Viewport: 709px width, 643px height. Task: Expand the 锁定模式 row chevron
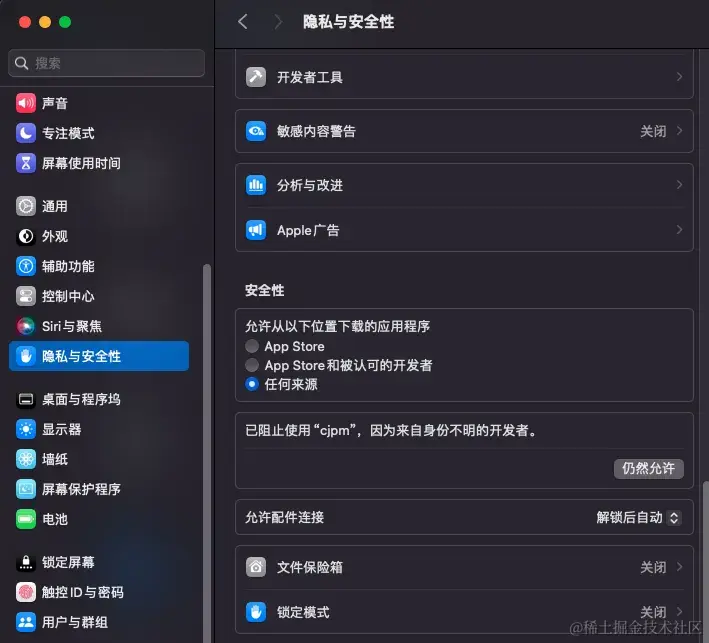[x=679, y=612]
